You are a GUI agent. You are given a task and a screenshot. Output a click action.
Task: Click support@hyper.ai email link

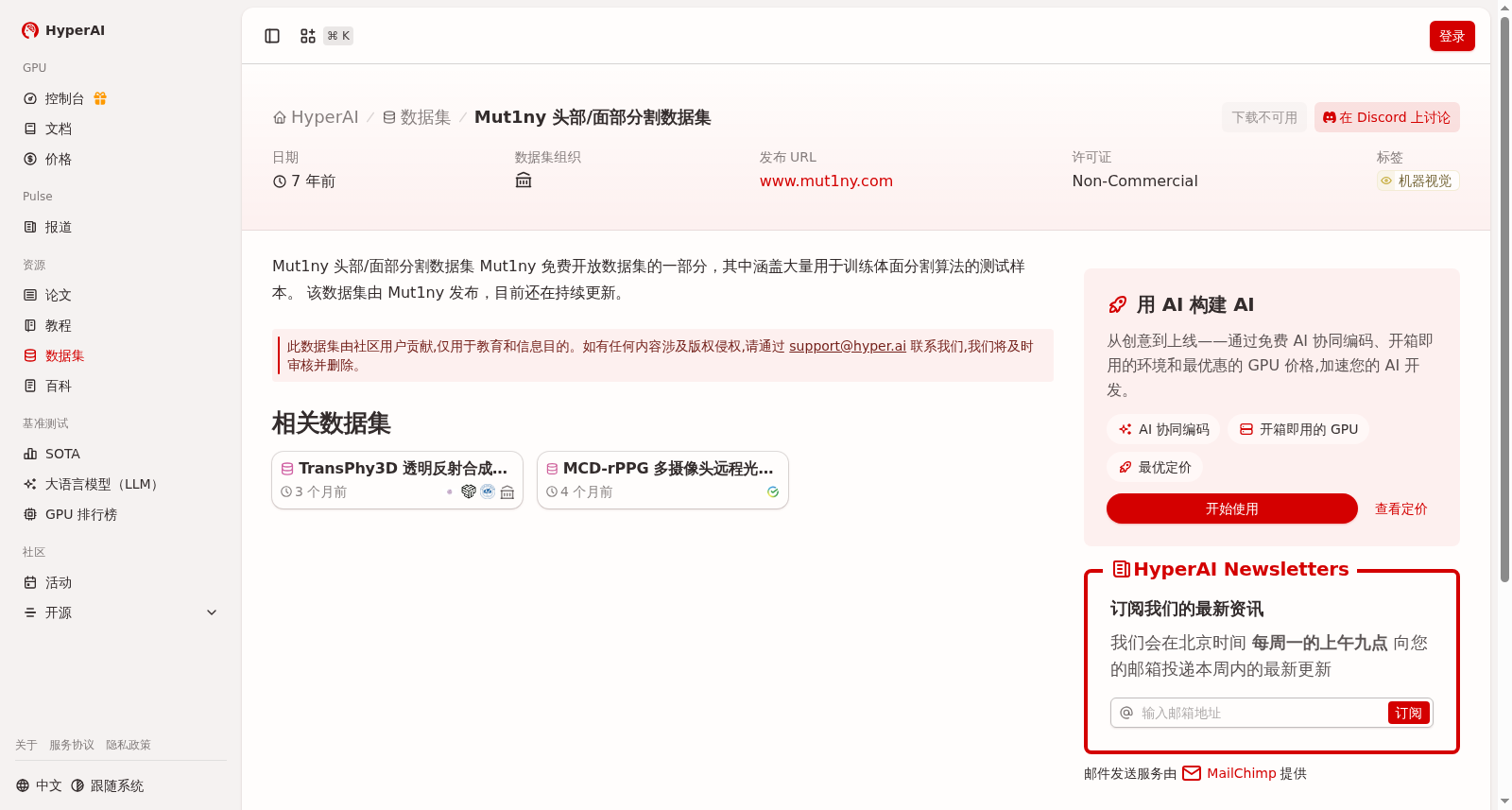[848, 346]
